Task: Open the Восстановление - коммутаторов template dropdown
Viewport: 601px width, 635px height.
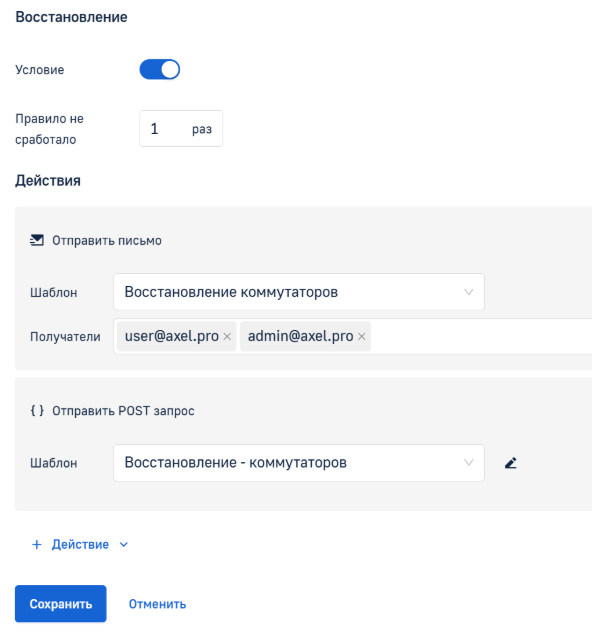Action: point(299,463)
